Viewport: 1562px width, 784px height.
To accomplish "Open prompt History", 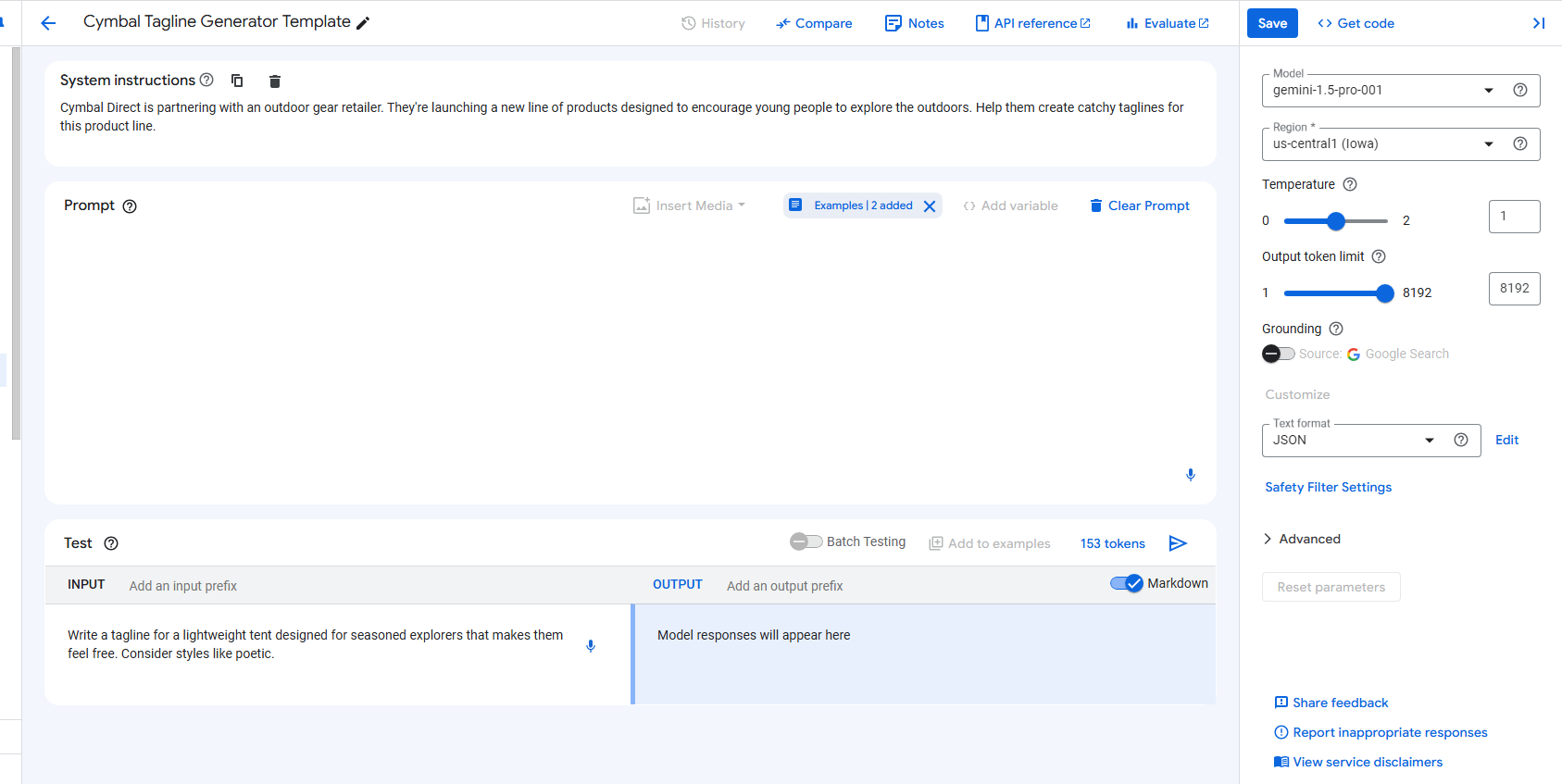I will click(713, 23).
